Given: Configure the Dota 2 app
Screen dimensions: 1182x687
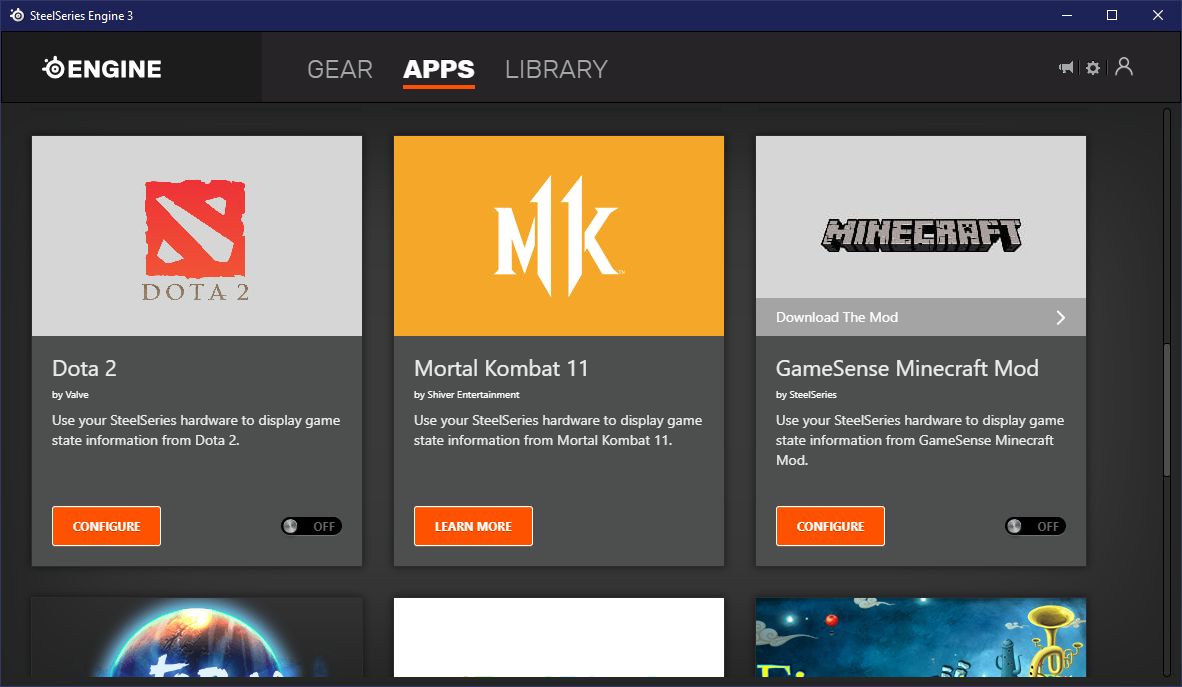Looking at the screenshot, I should [x=106, y=526].
